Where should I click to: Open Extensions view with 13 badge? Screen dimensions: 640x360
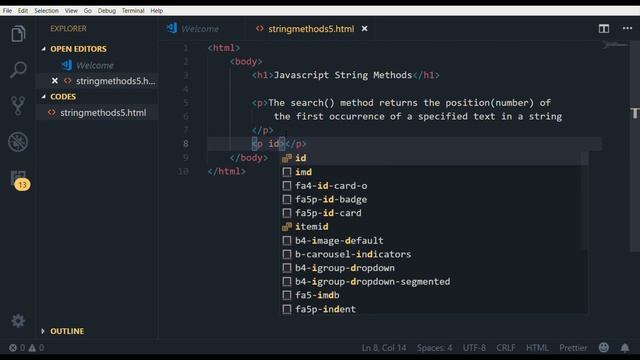19,180
